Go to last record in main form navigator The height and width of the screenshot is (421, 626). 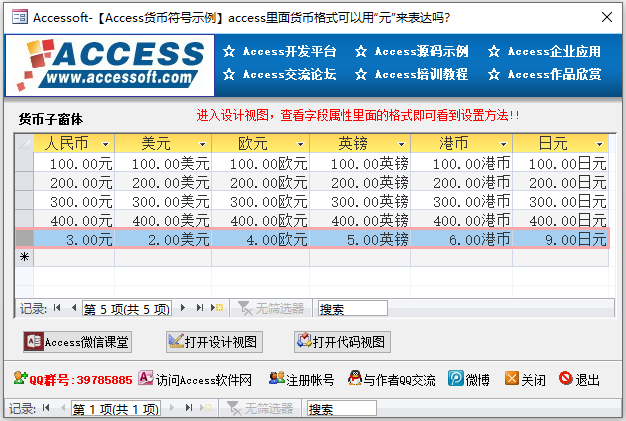click(188, 408)
